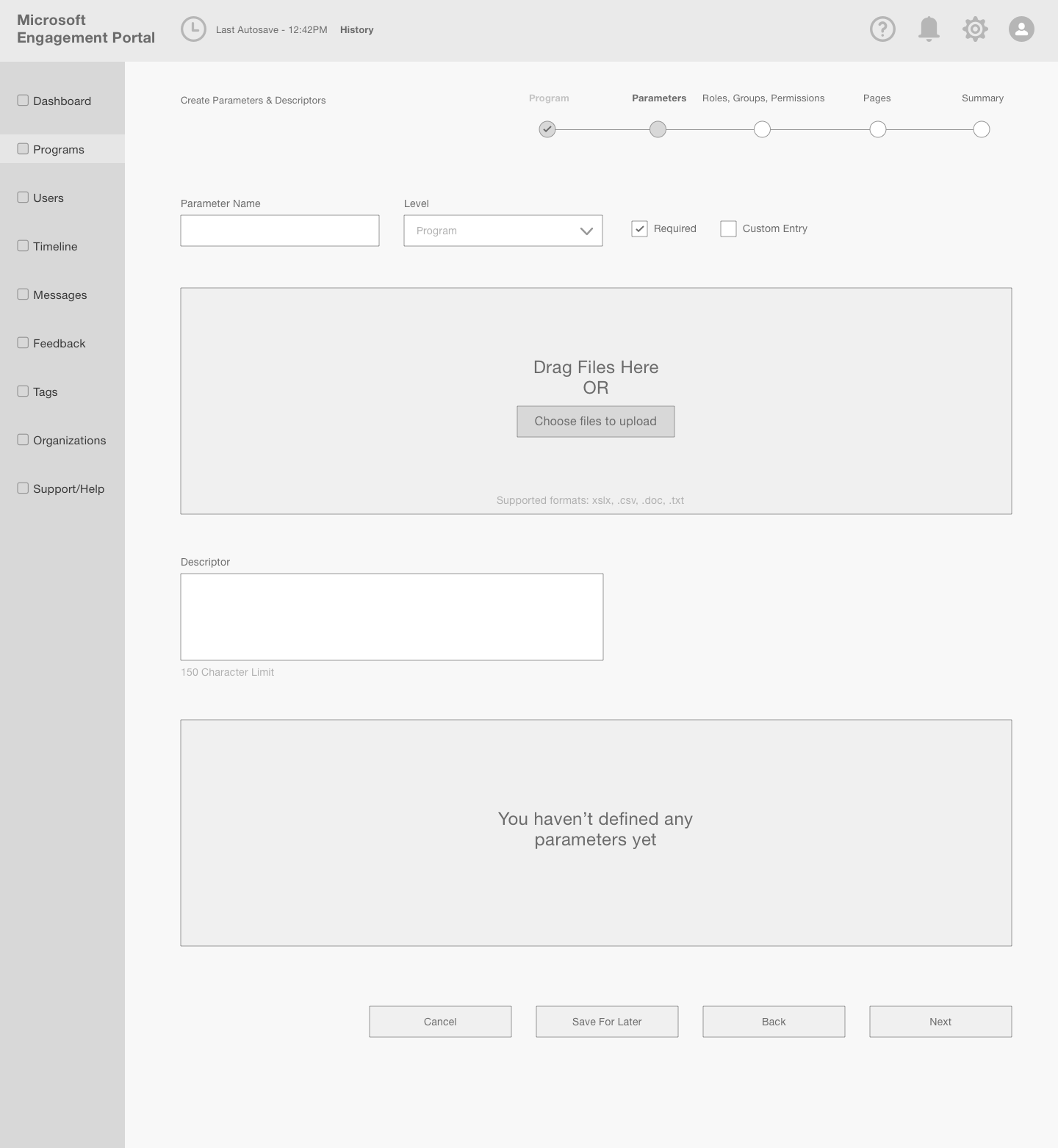Enable the Custom Entry checkbox
The image size is (1058, 1148).
coord(728,228)
